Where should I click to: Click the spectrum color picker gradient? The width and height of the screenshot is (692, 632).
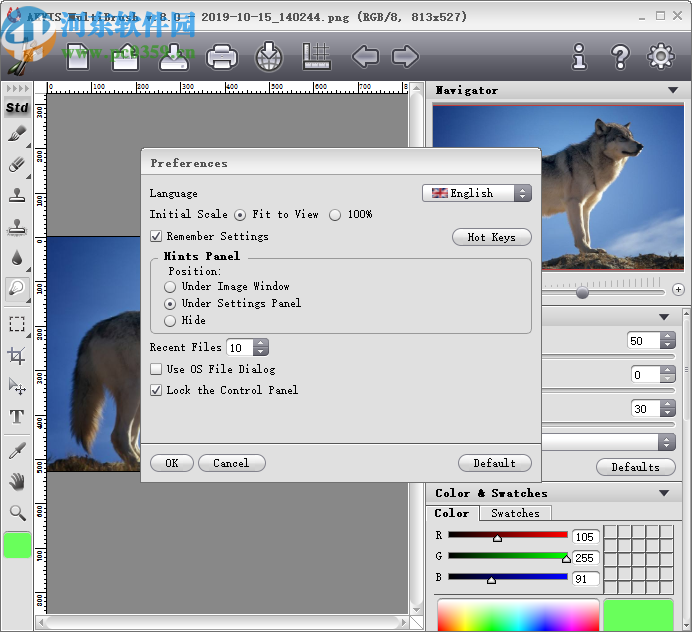[518, 615]
